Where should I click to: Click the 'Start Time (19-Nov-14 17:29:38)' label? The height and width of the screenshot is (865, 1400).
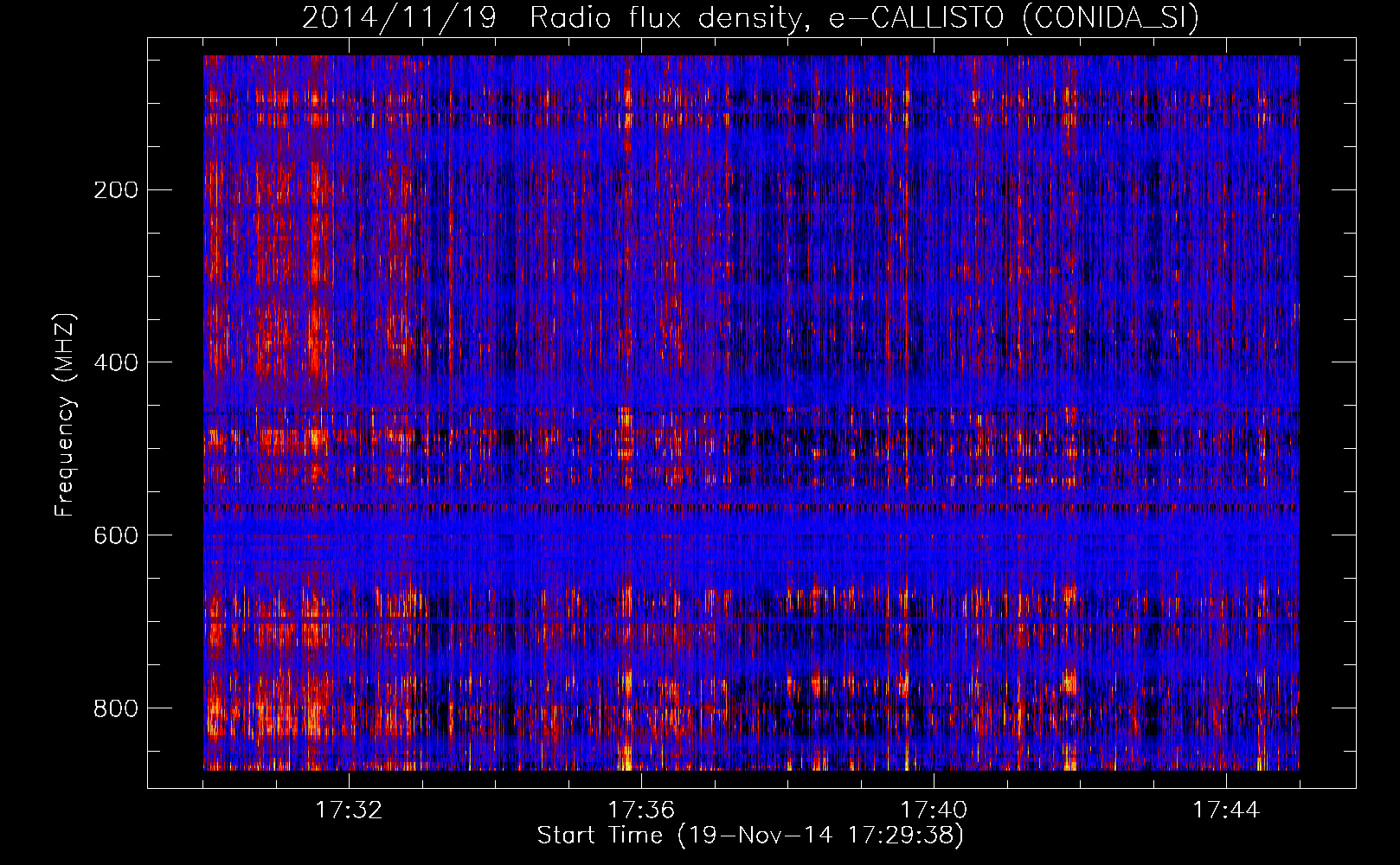tap(750, 836)
